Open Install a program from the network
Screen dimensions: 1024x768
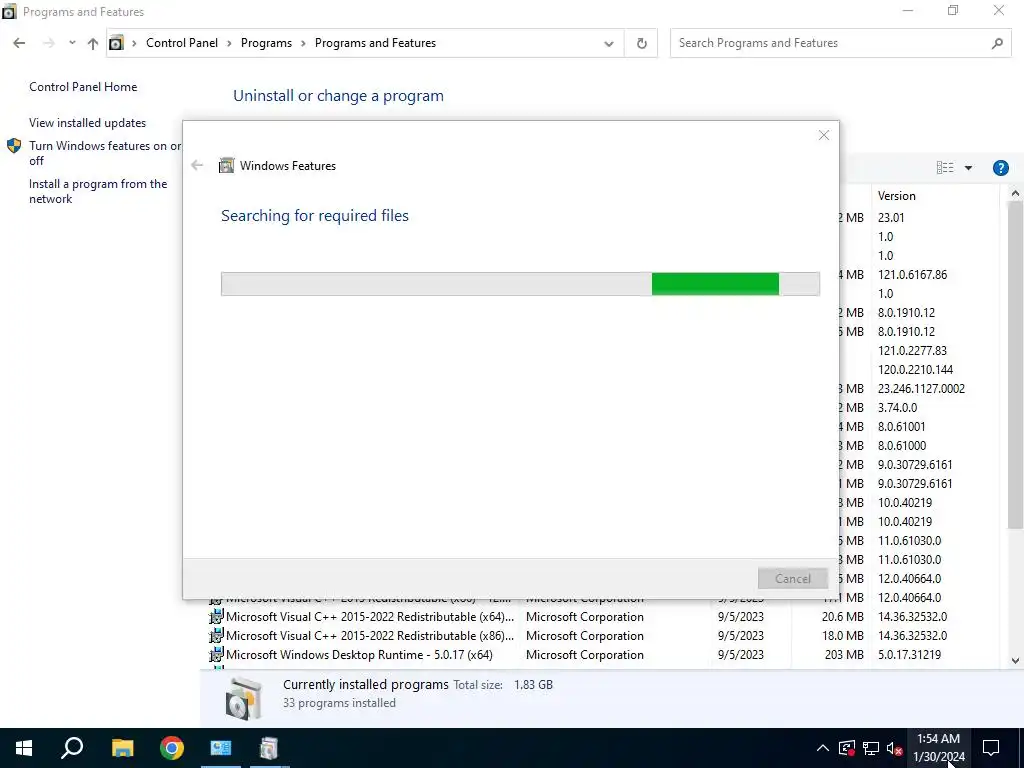coord(98,191)
